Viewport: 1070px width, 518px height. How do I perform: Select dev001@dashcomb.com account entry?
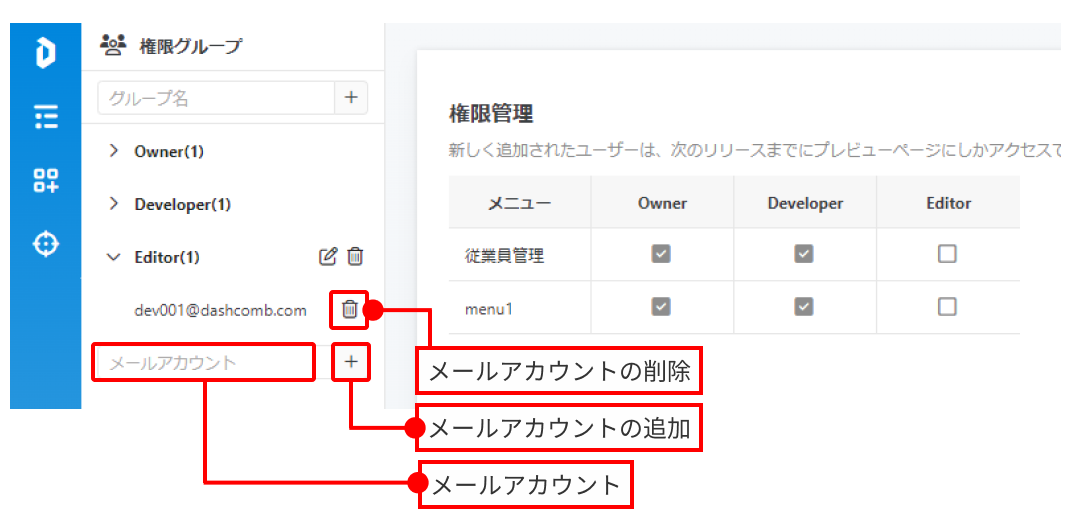(220, 310)
